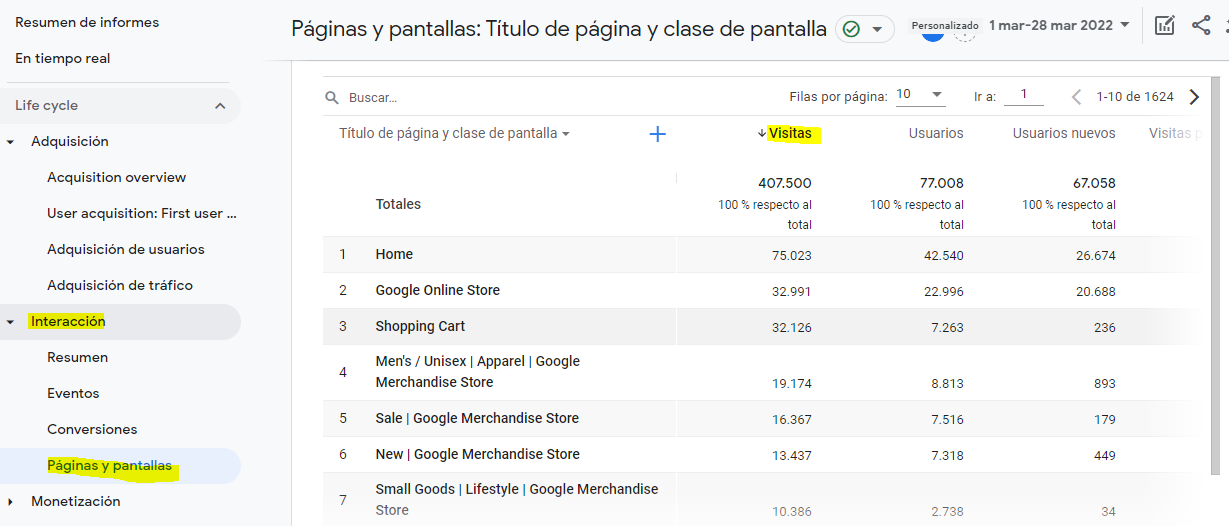Collapse the Life cycle section
The height and width of the screenshot is (526, 1229).
220,106
